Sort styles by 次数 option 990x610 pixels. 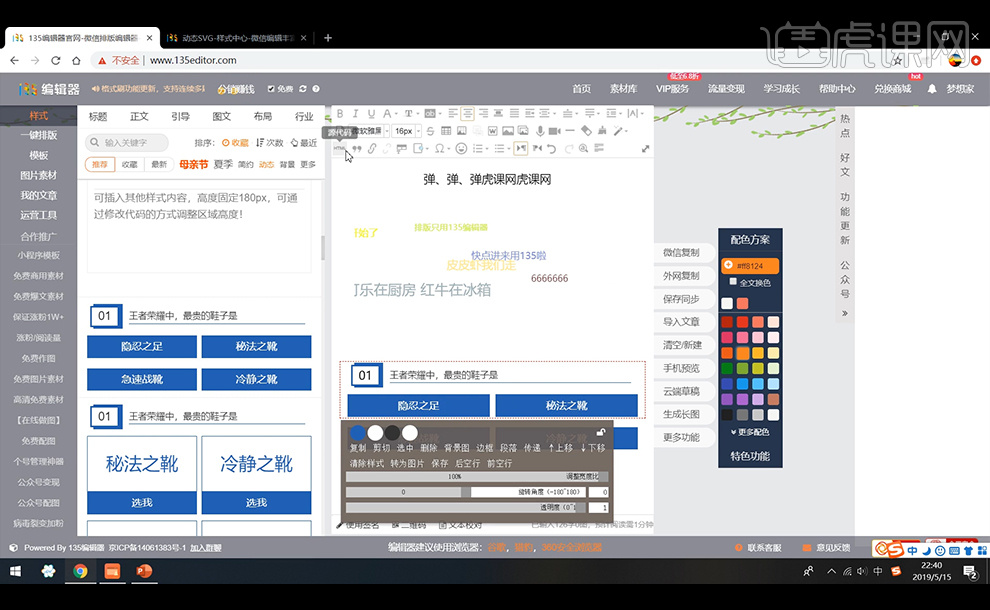270,143
